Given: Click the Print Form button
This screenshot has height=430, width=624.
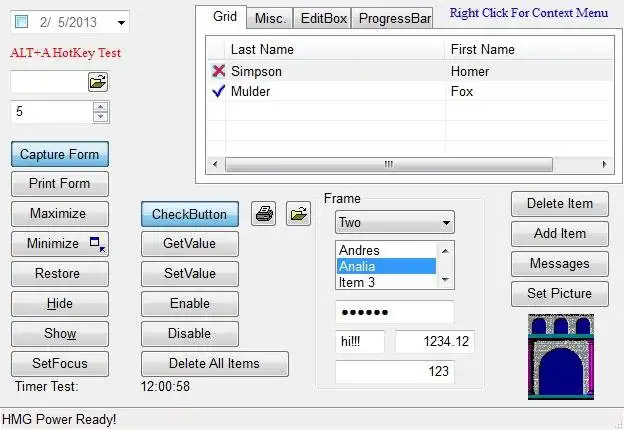Looking at the screenshot, I should click(60, 184).
